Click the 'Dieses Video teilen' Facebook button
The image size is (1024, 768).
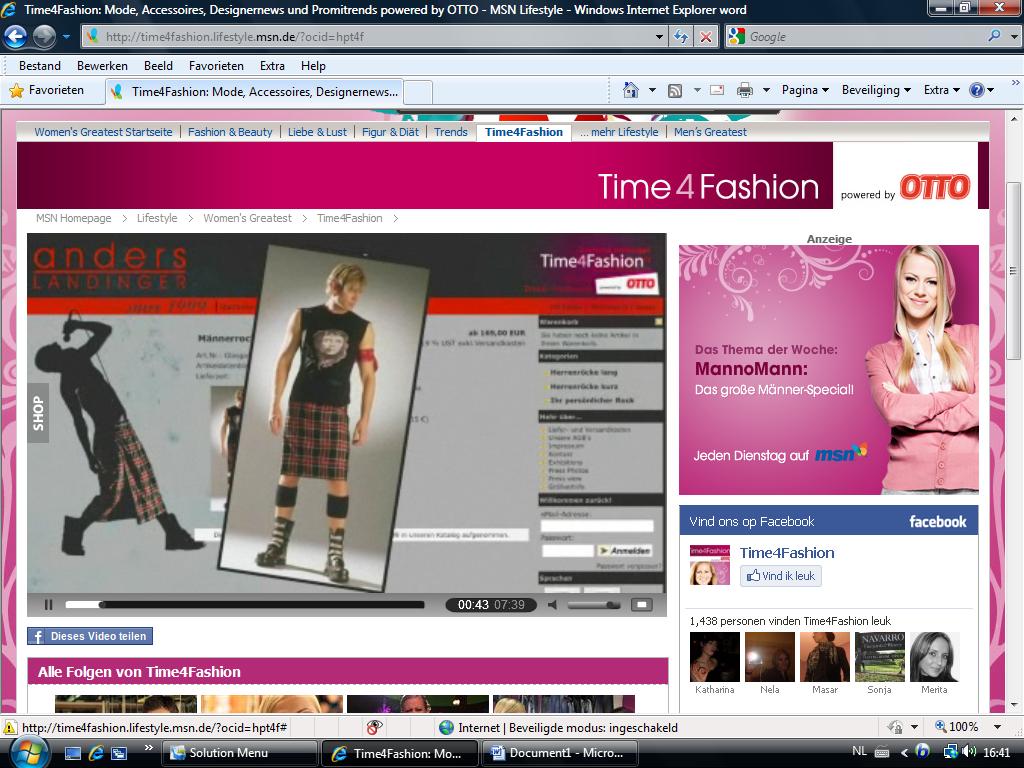click(90, 636)
